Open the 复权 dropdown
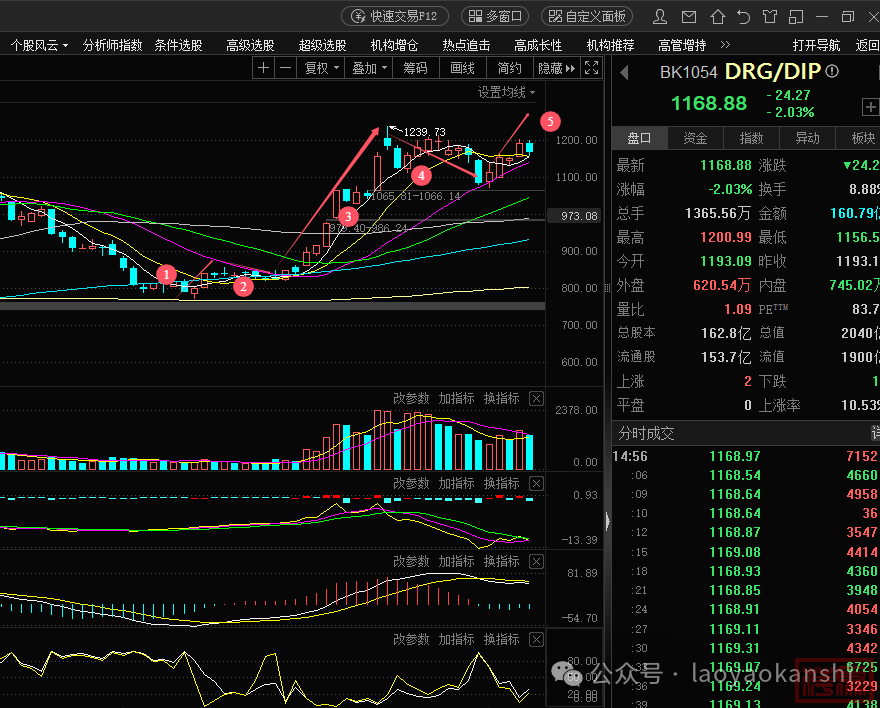This screenshot has width=880, height=708. [321, 68]
